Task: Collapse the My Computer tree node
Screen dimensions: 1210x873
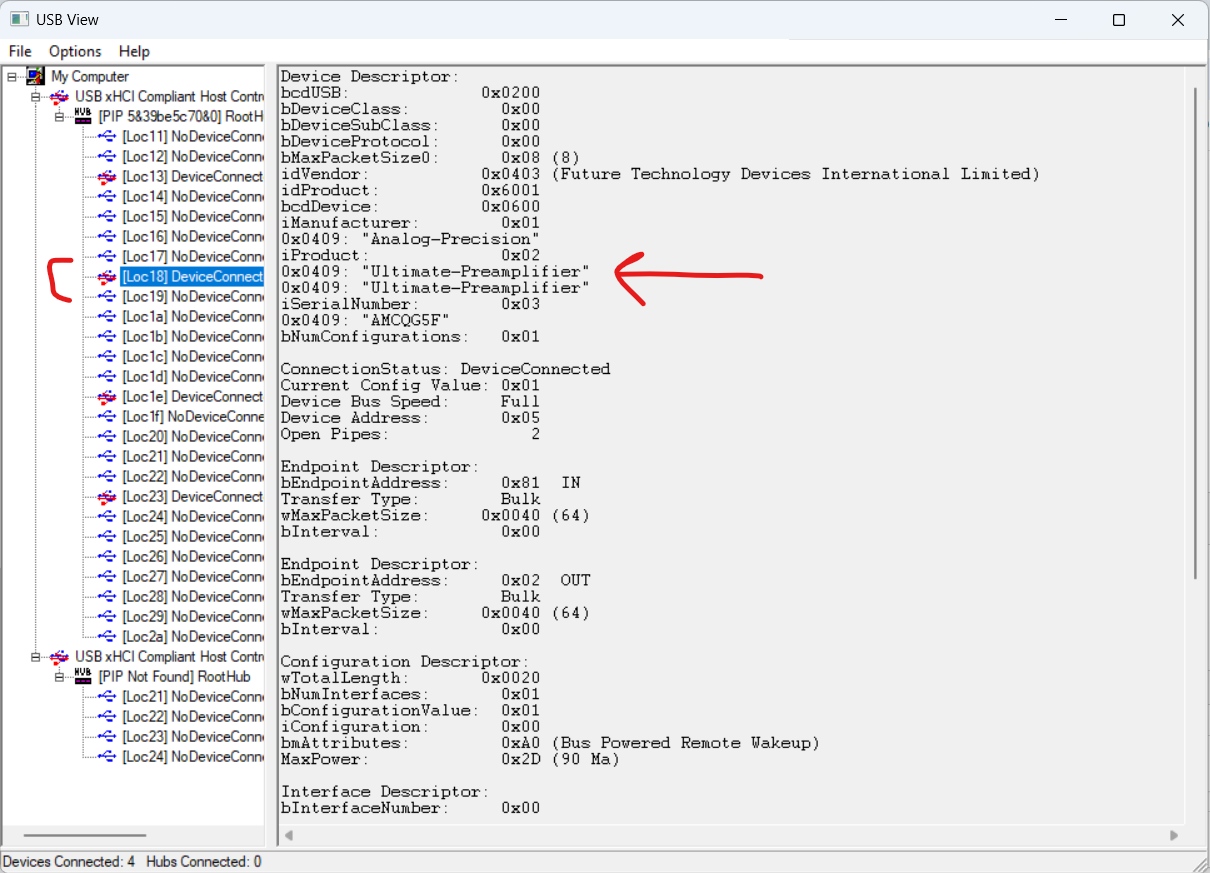Action: point(12,77)
